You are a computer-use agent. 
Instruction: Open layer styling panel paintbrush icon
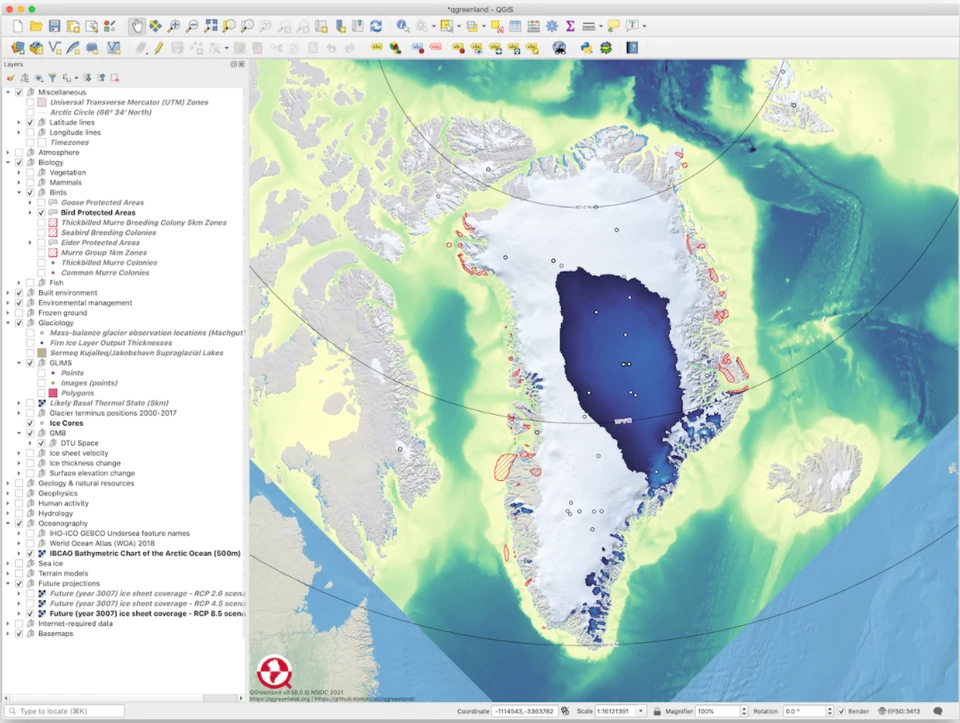click(x=10, y=78)
